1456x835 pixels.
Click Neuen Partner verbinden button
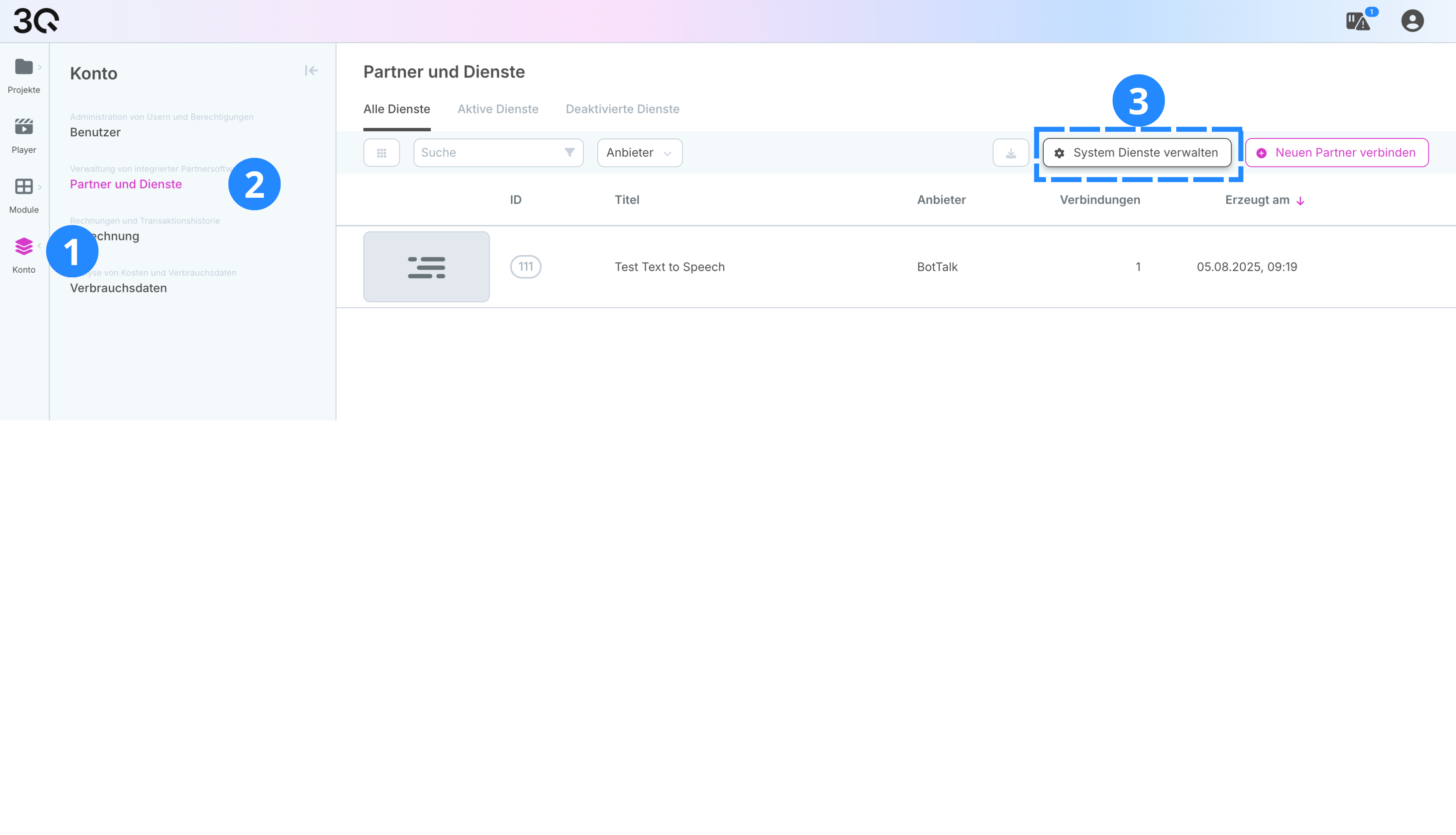[x=1336, y=153]
